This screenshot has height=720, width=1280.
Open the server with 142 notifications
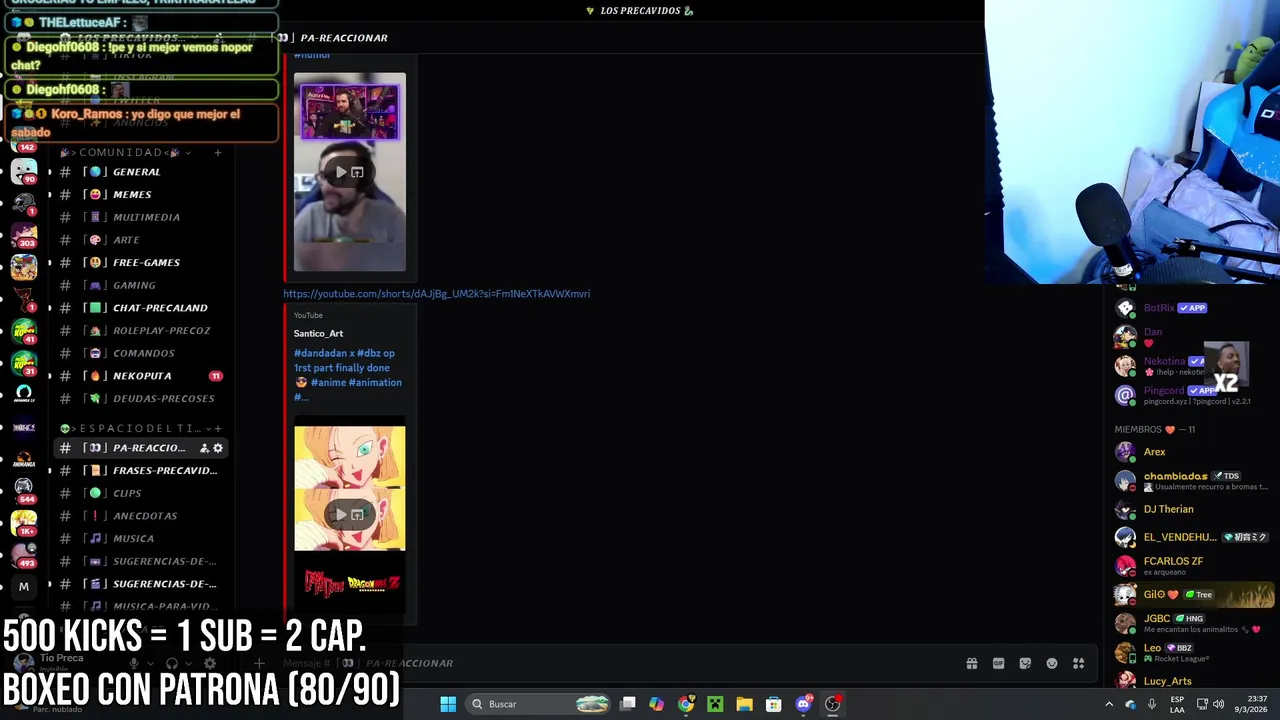point(24,140)
